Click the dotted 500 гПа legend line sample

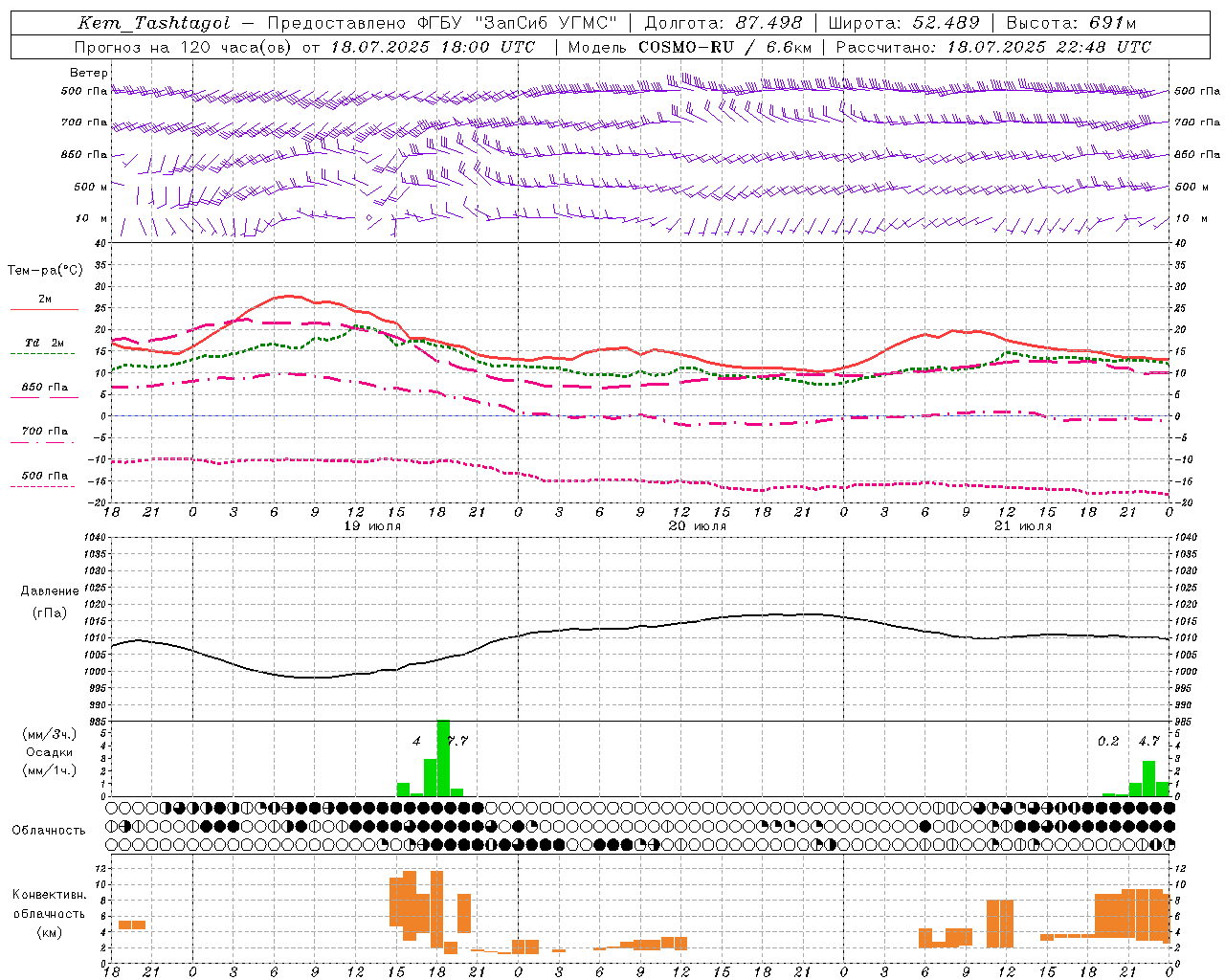click(x=42, y=486)
